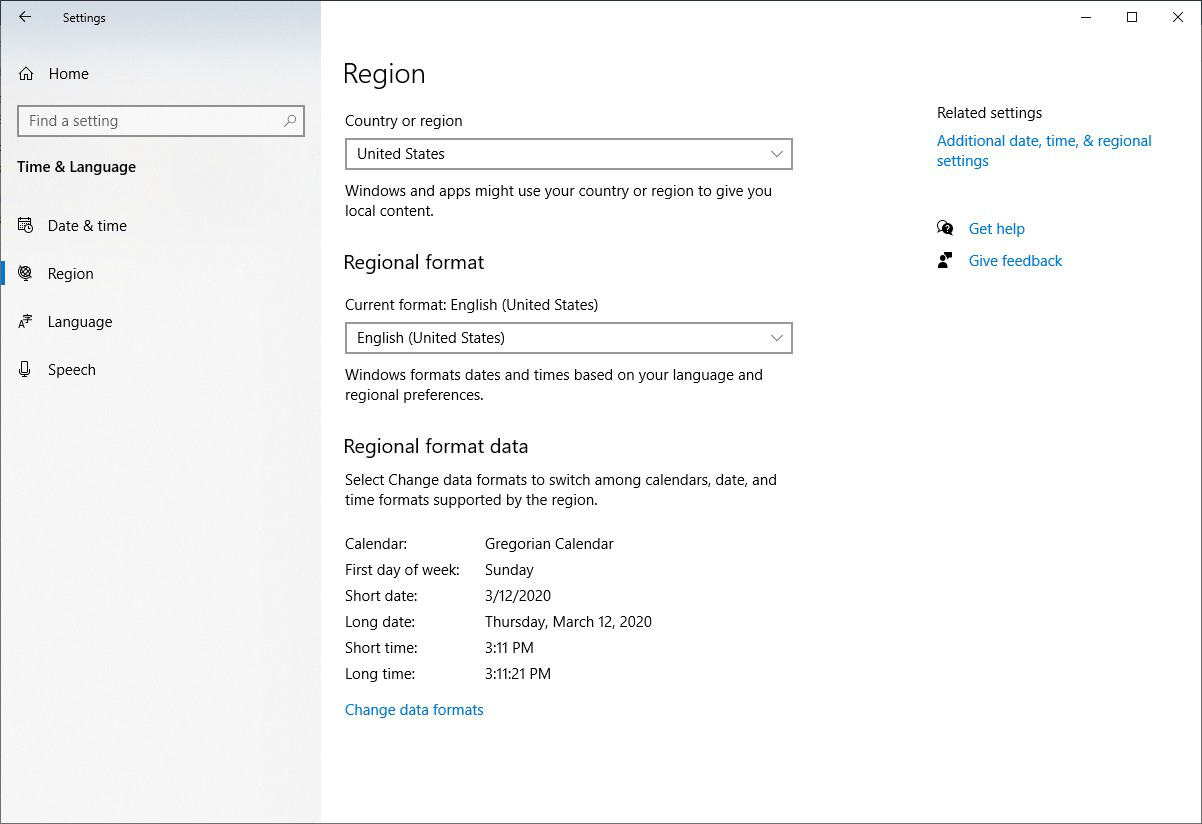Screen dimensions: 1202x824
Task: Focus the Find a setting search box
Action: click(x=161, y=121)
